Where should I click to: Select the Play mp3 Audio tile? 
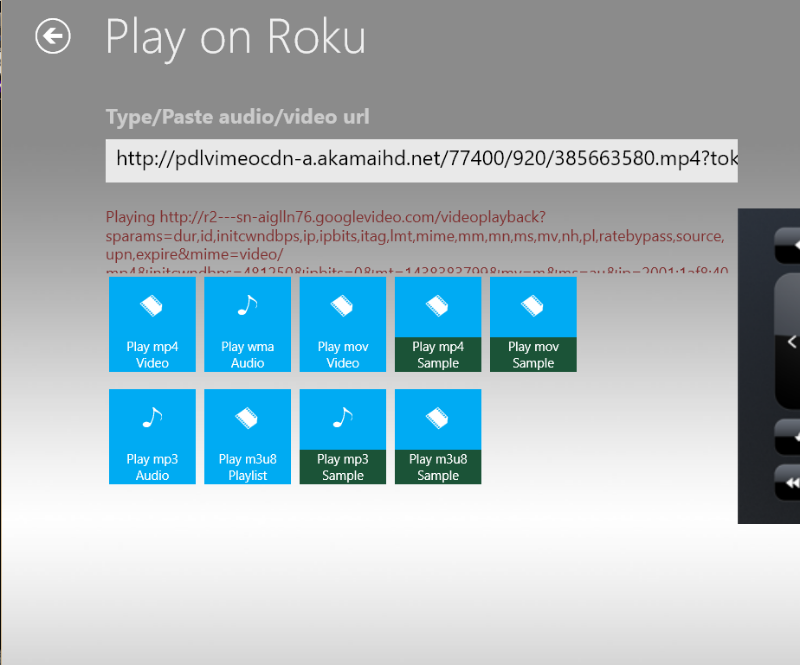click(x=152, y=436)
